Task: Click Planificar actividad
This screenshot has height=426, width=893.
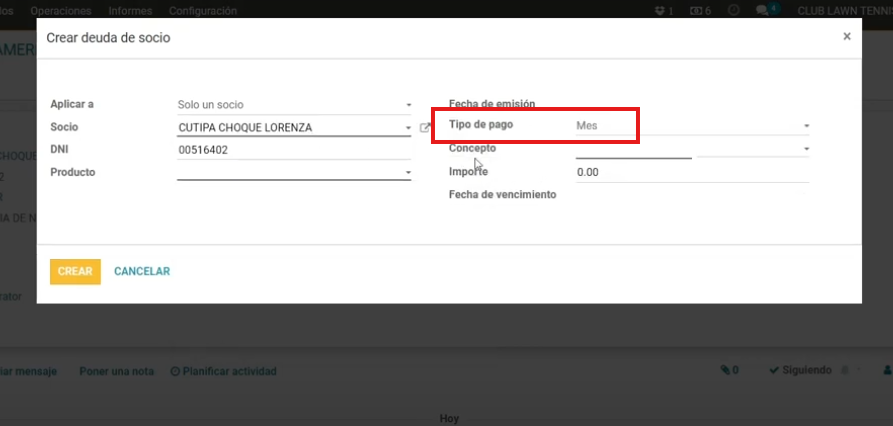Action: coord(224,371)
